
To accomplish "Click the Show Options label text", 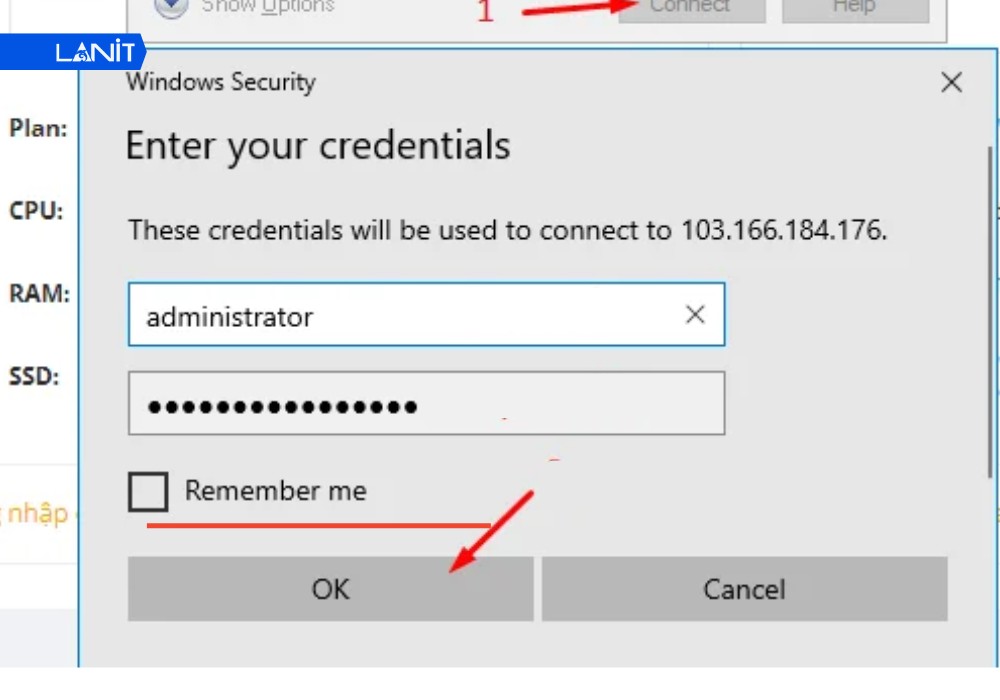I will [x=267, y=7].
